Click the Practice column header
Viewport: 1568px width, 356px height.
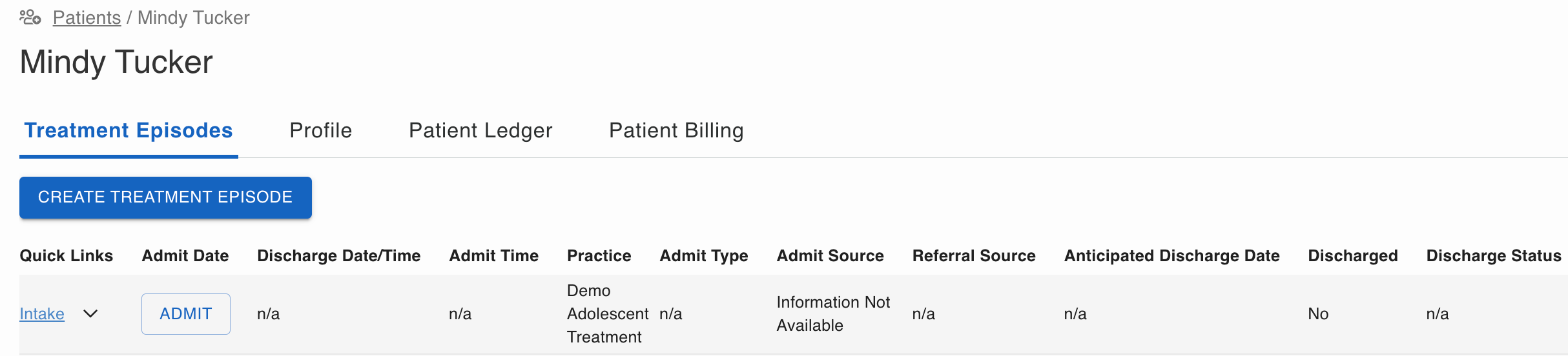(x=599, y=256)
